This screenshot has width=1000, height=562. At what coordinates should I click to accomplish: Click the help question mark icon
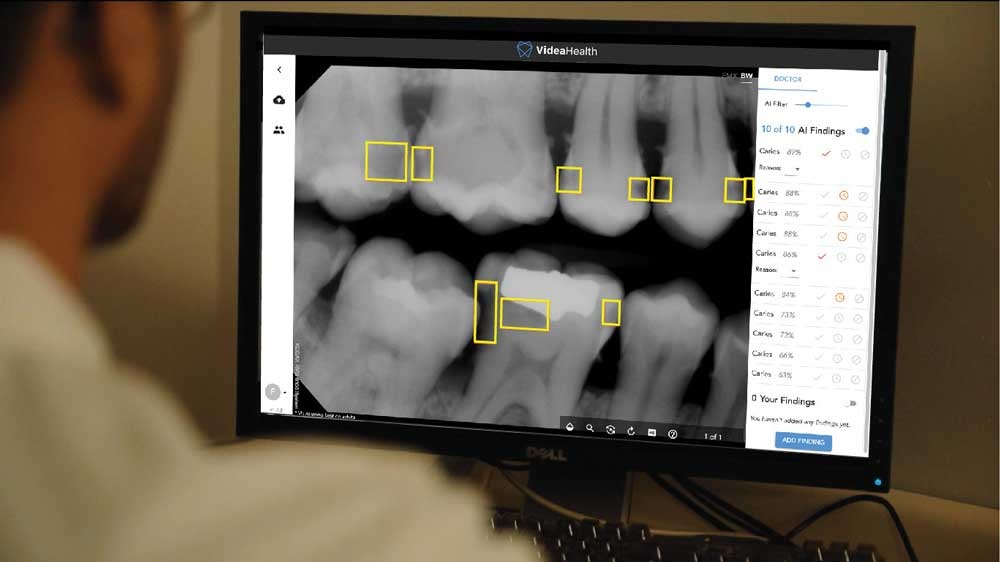673,433
